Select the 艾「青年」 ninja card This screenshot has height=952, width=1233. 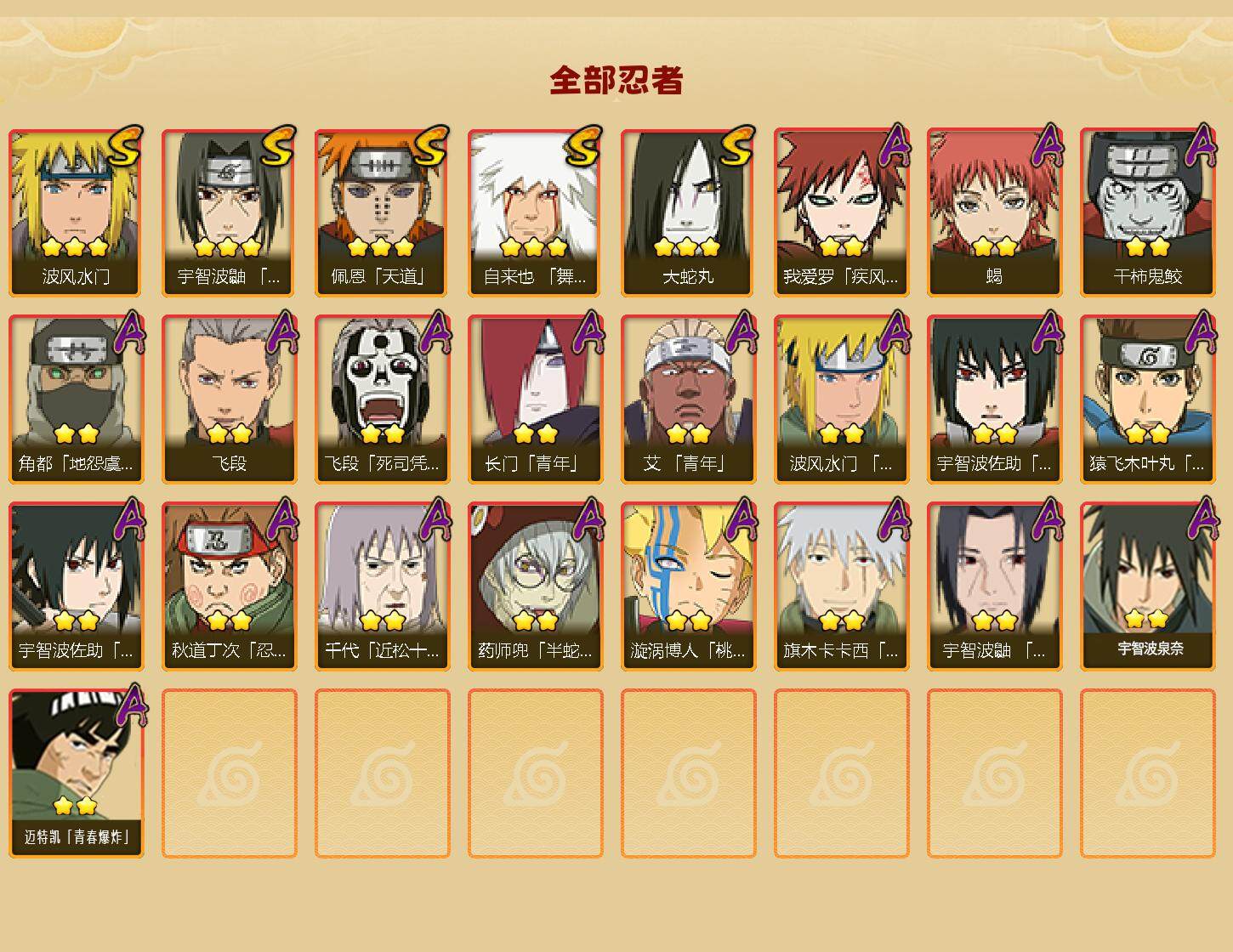(x=688, y=399)
